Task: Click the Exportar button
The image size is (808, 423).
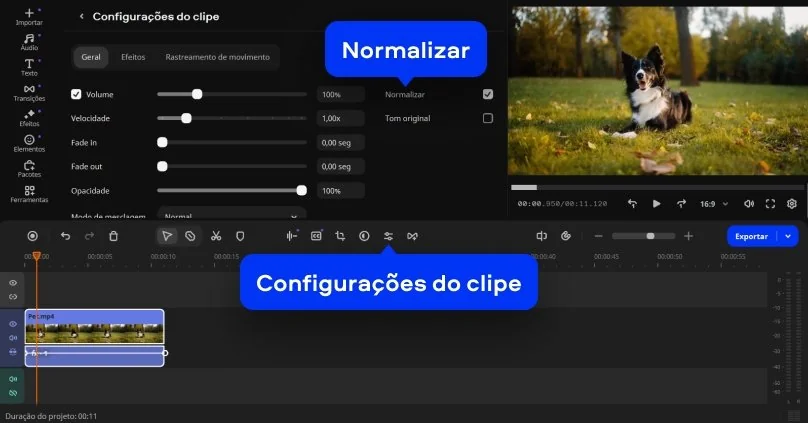Action: click(751, 236)
